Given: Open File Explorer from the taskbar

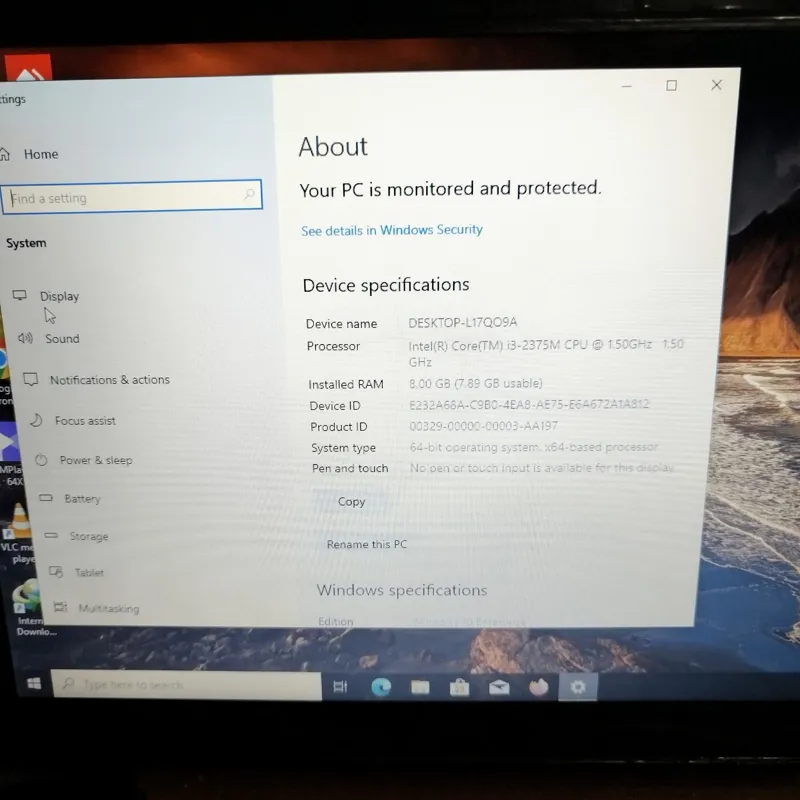Looking at the screenshot, I should coord(420,687).
